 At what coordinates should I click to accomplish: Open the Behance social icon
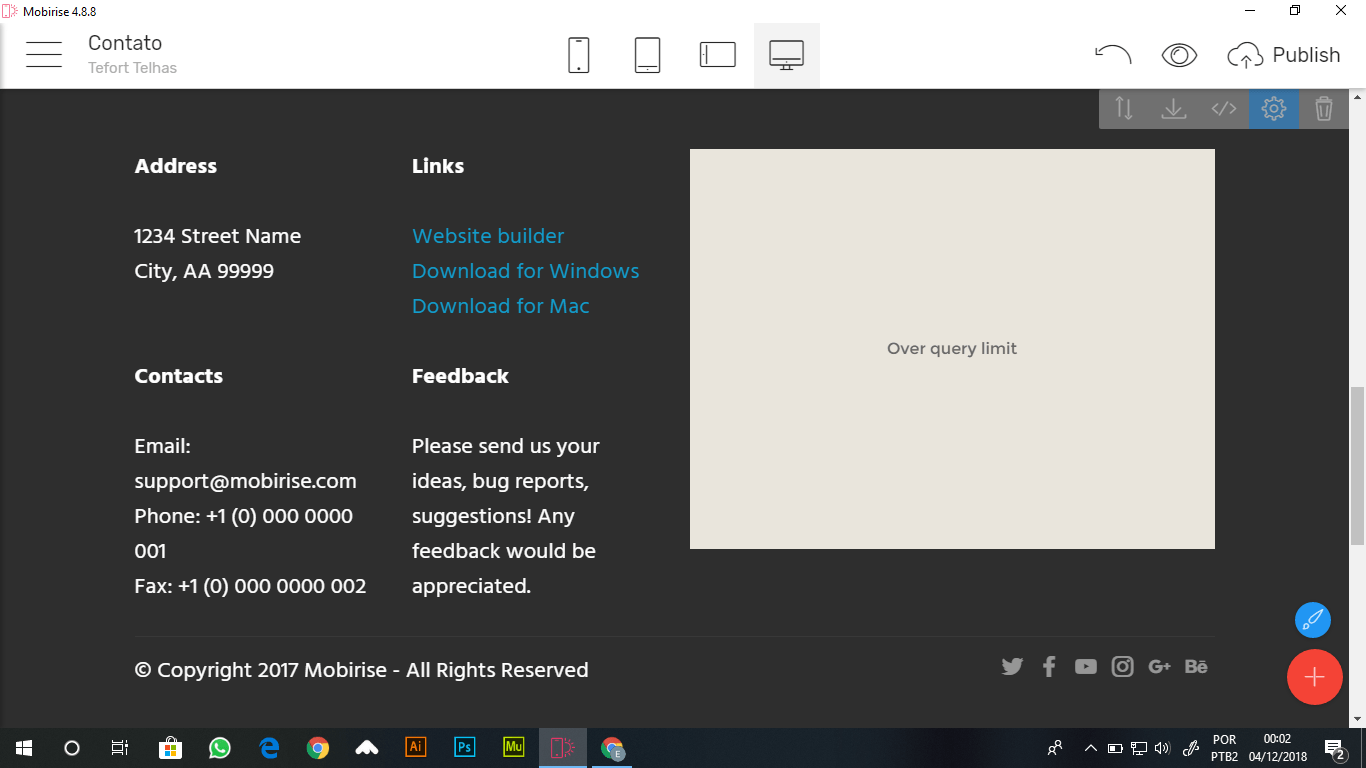(1196, 667)
